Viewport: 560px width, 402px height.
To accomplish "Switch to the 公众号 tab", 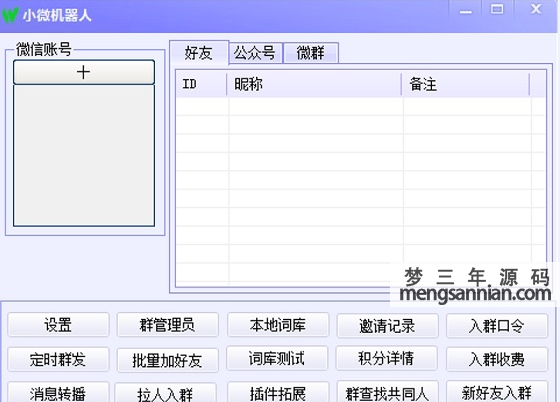I will coord(255,53).
